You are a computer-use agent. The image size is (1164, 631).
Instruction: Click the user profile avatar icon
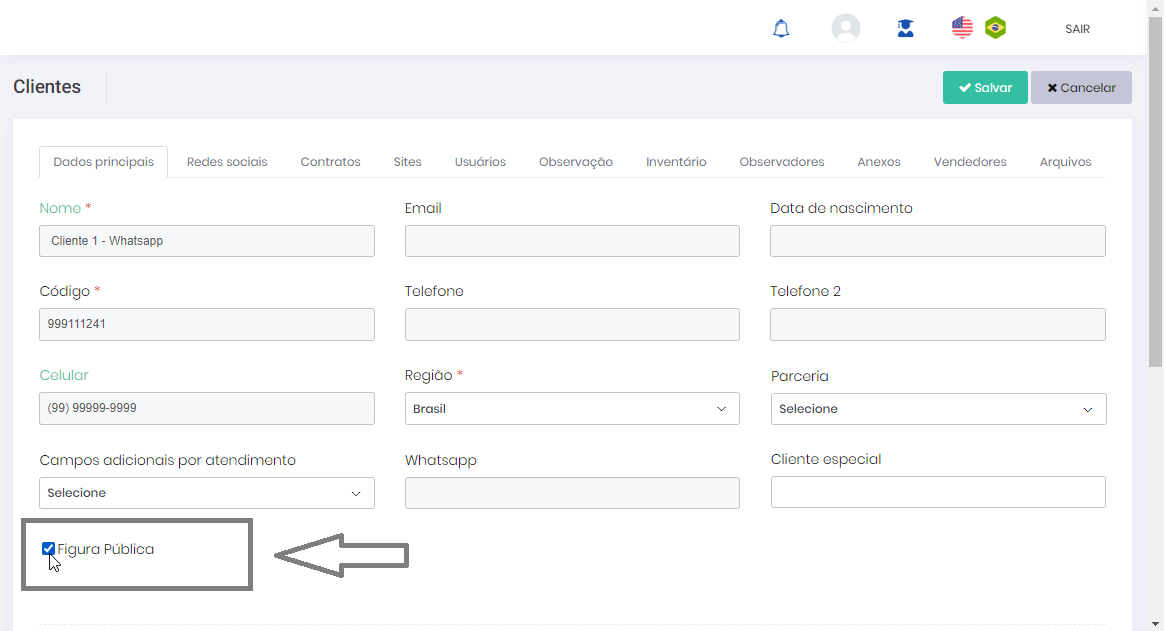pyautogui.click(x=846, y=28)
